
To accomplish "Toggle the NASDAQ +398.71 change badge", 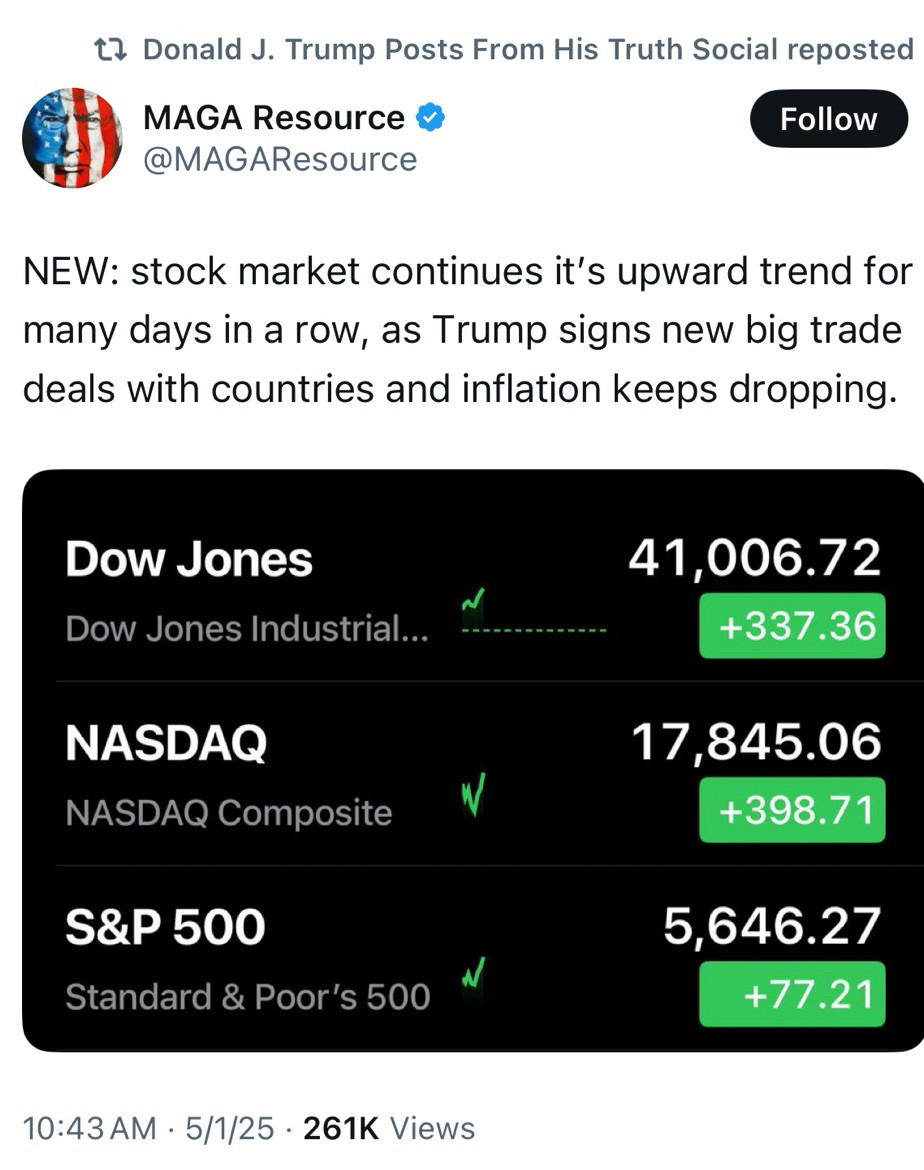I will (792, 810).
